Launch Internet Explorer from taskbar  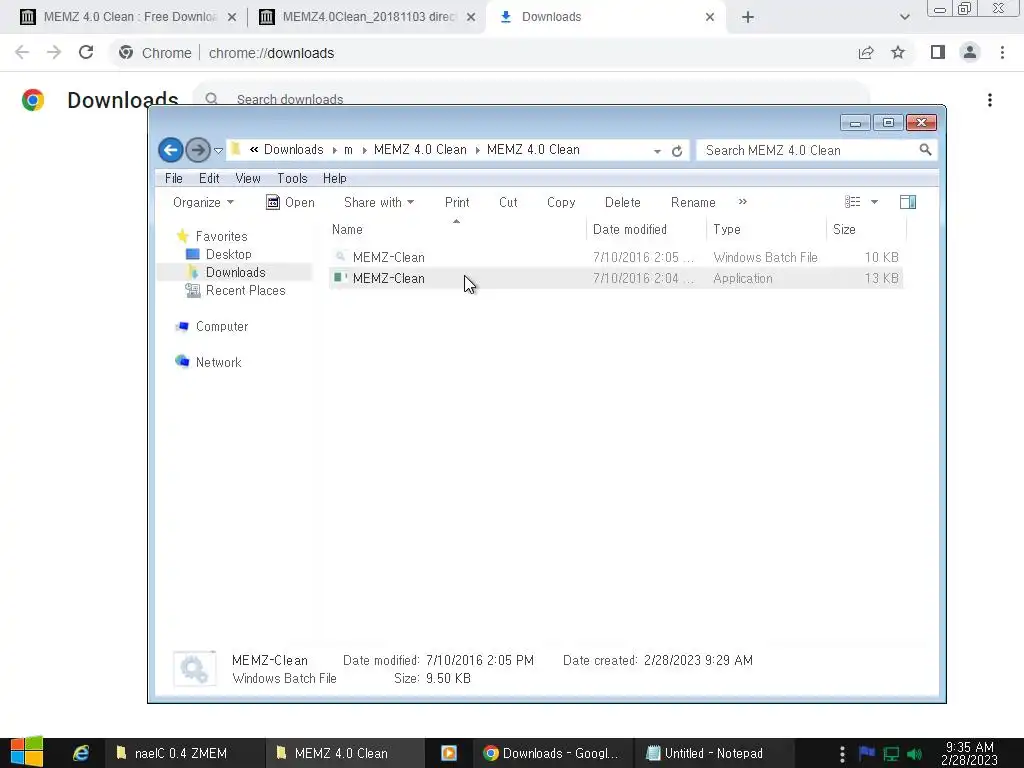[81, 753]
